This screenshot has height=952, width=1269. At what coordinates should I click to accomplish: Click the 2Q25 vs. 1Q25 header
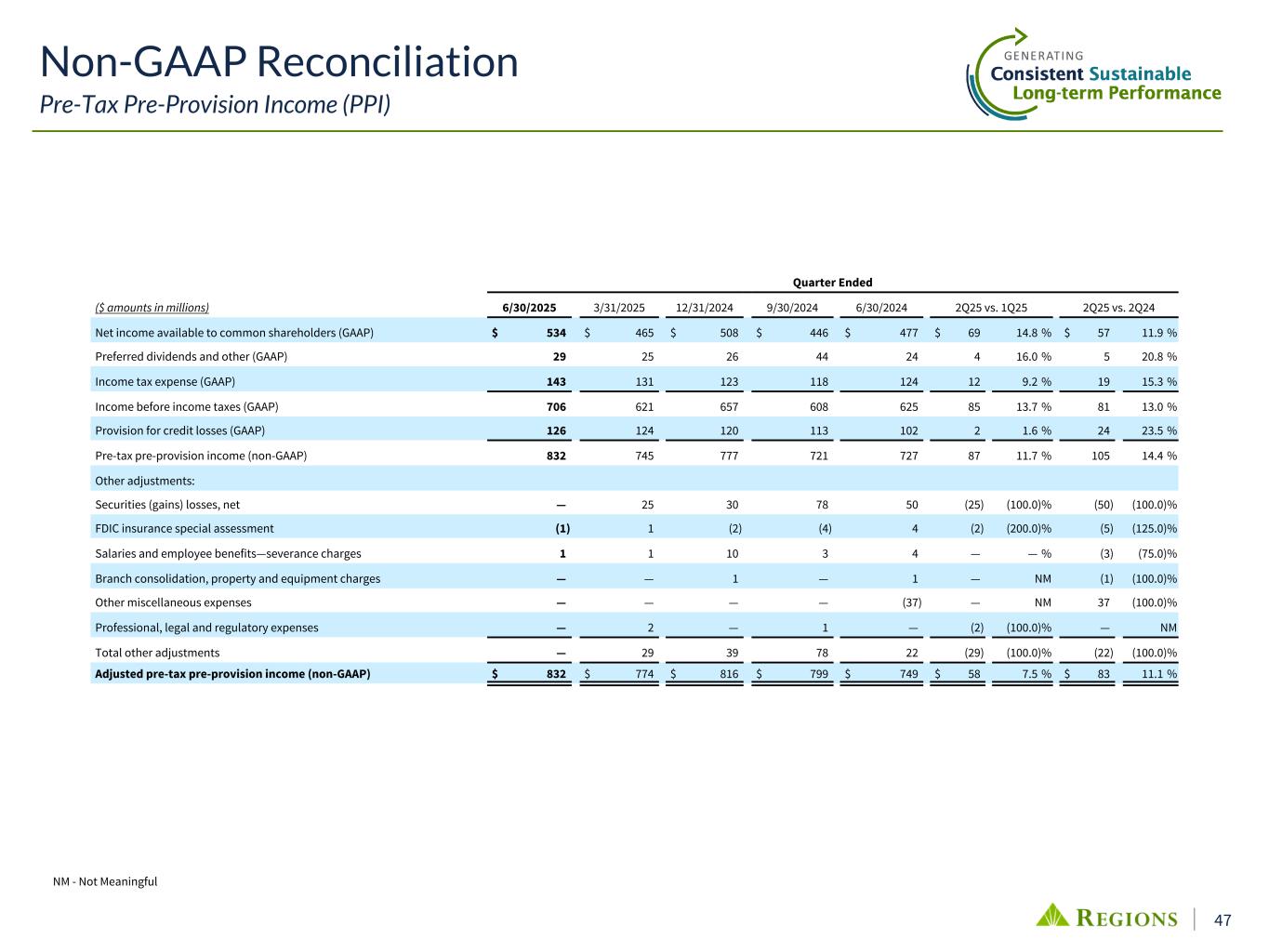pos(991,308)
